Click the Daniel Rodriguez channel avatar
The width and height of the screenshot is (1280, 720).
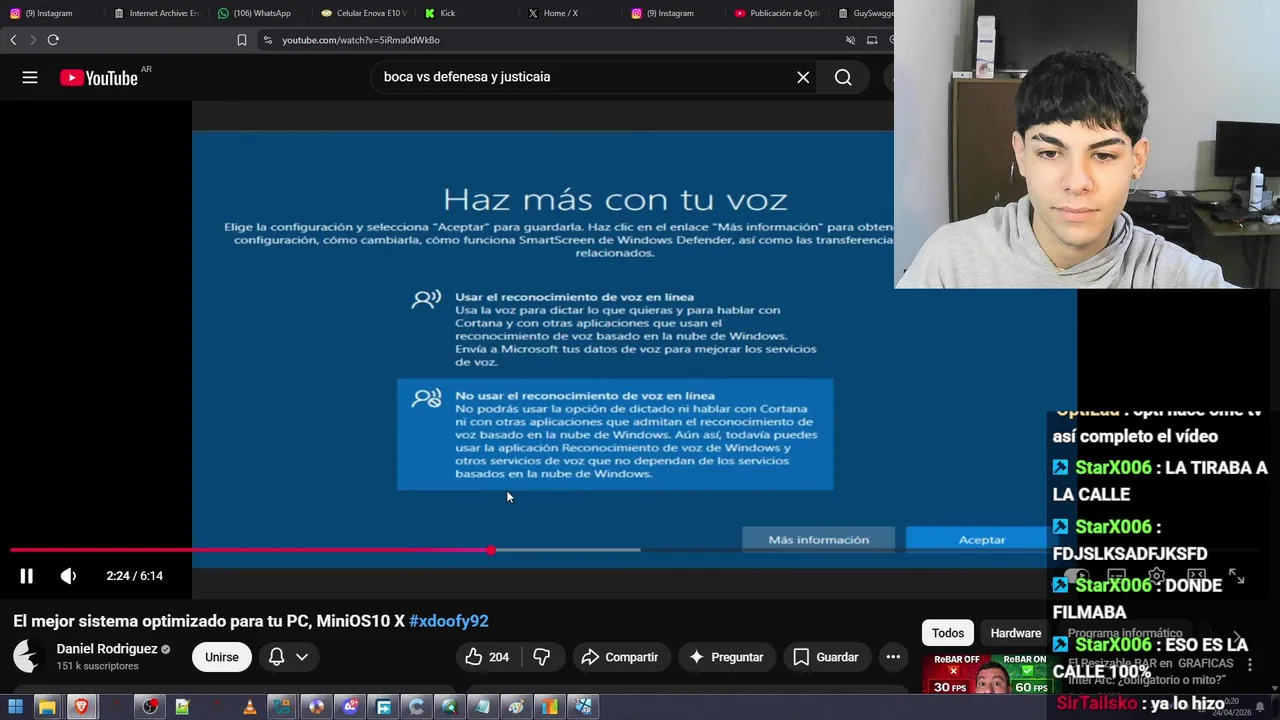(x=28, y=657)
